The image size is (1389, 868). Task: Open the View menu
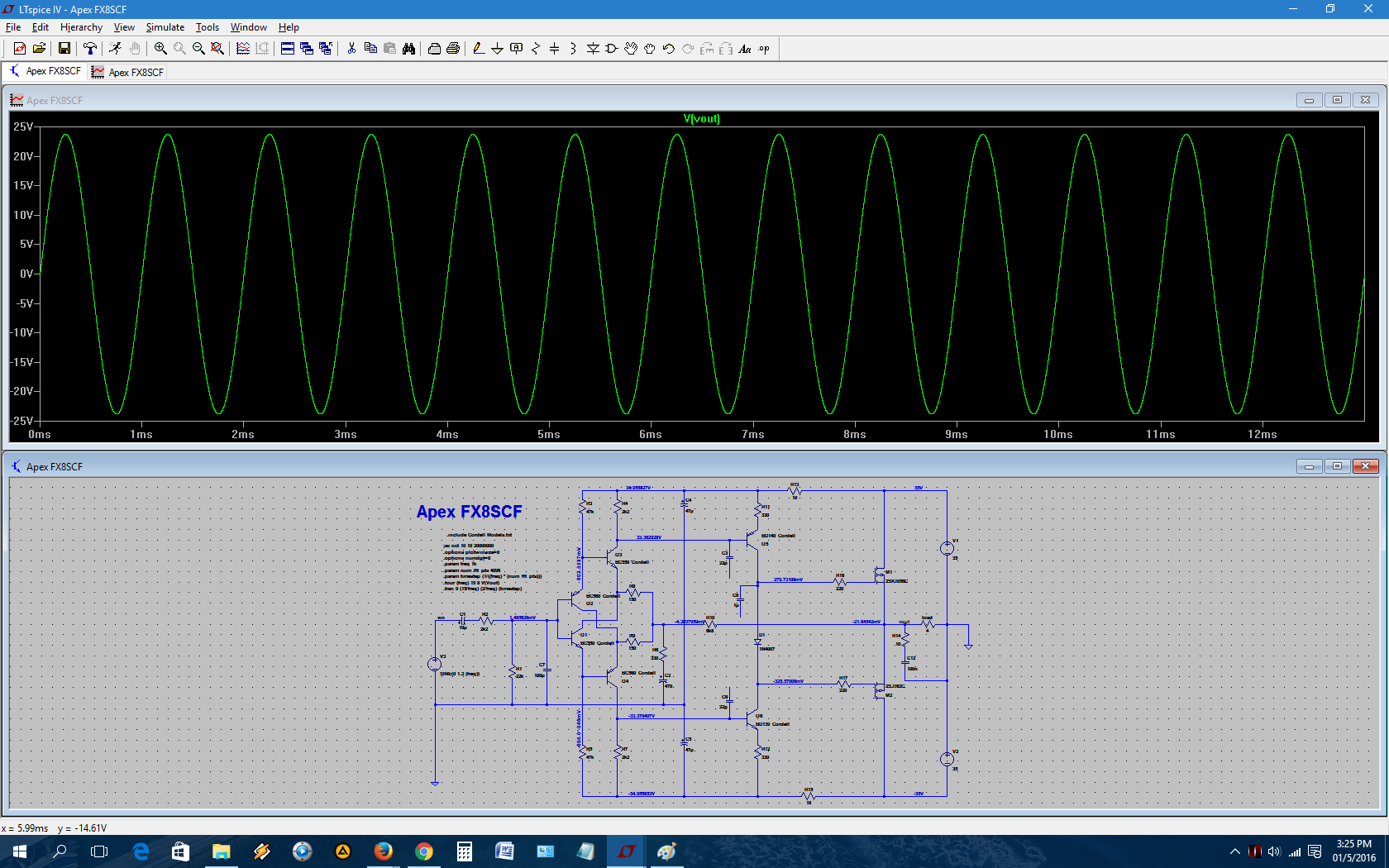[x=124, y=27]
